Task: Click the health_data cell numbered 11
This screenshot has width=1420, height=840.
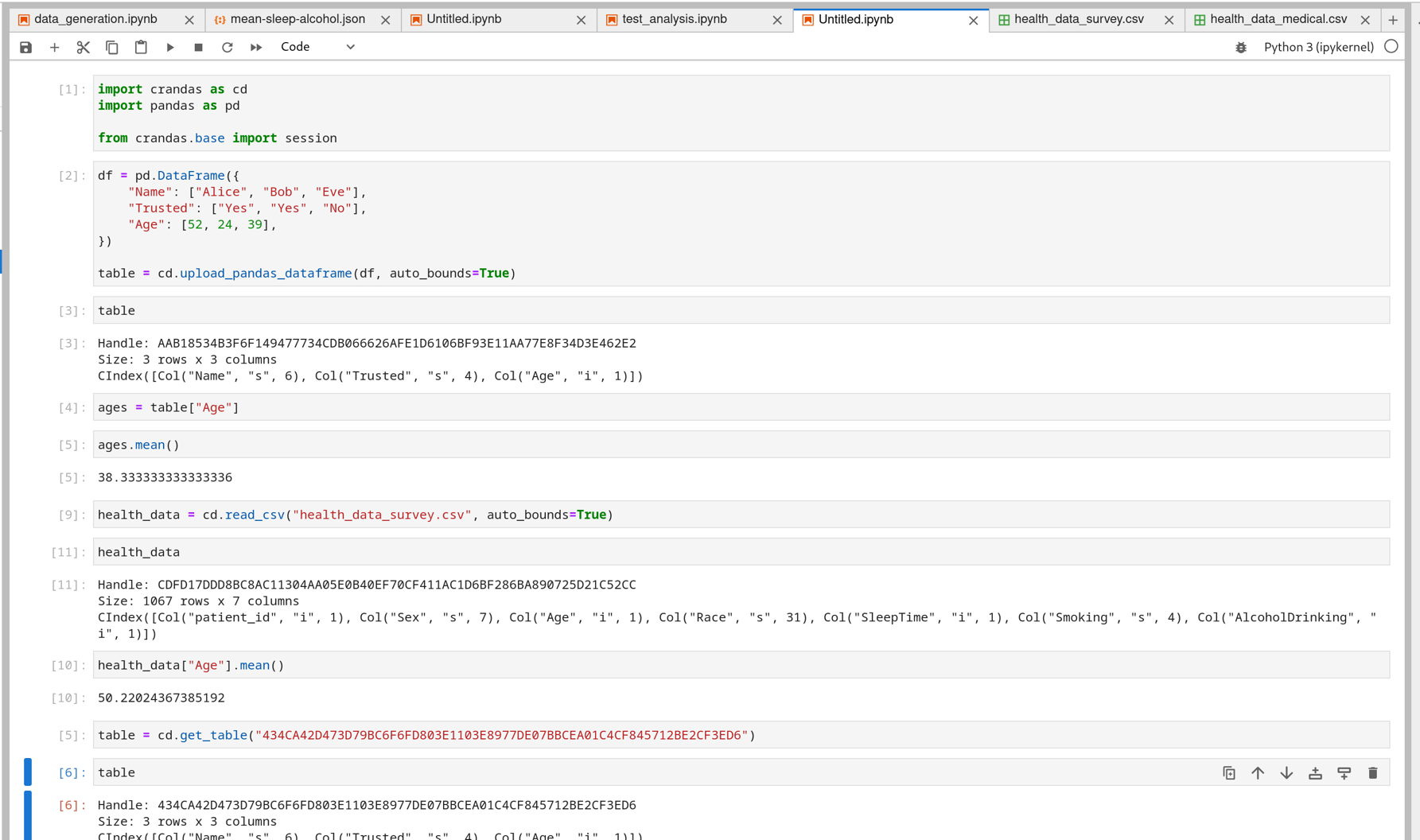Action: 741,552
